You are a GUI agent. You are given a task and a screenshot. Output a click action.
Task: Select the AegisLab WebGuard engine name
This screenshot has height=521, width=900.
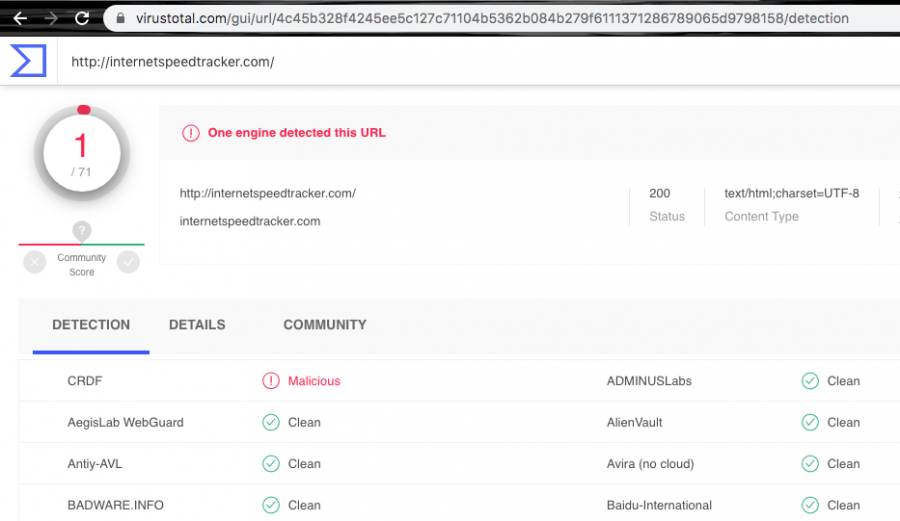126,422
